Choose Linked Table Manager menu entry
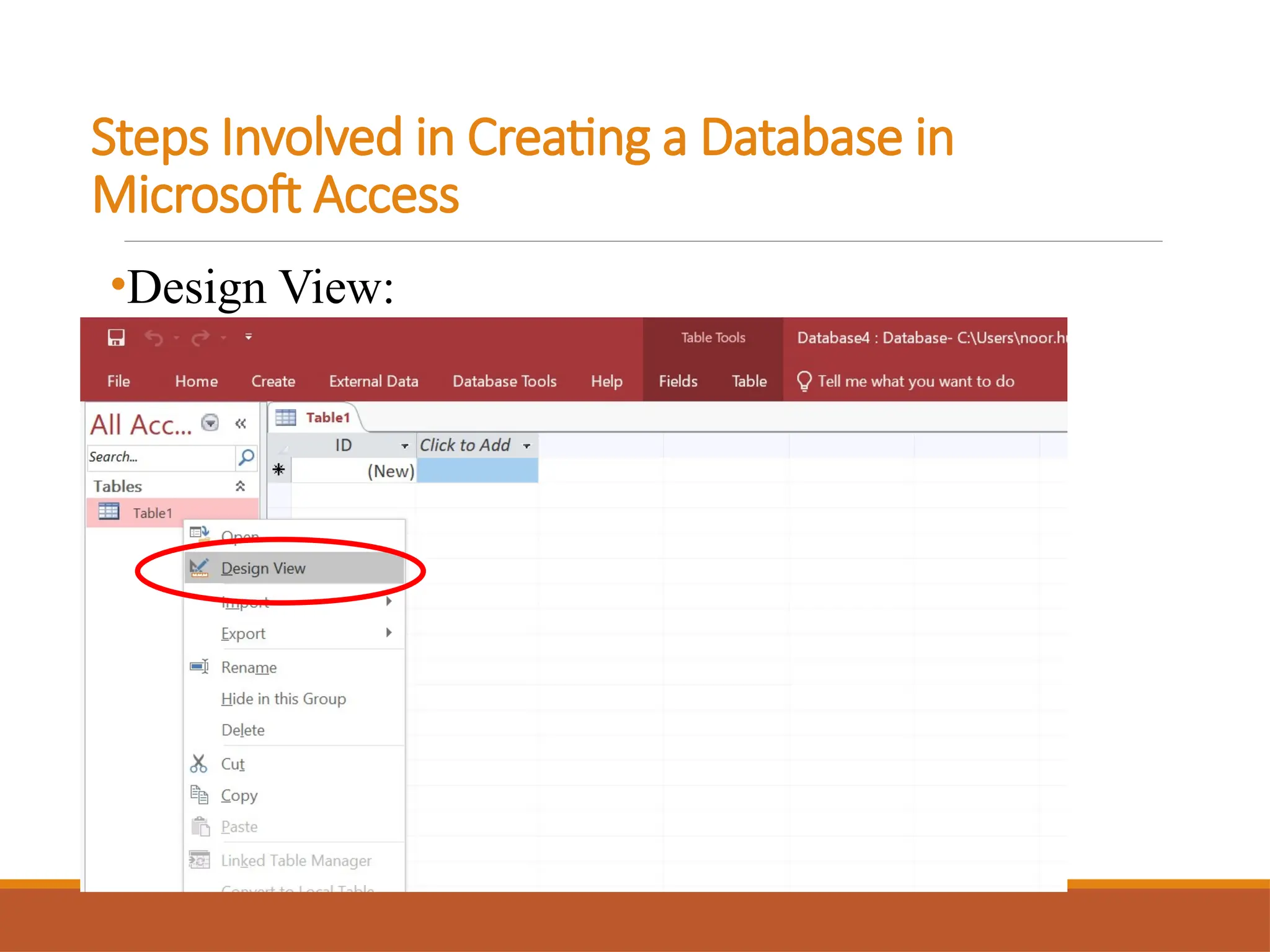 295,860
